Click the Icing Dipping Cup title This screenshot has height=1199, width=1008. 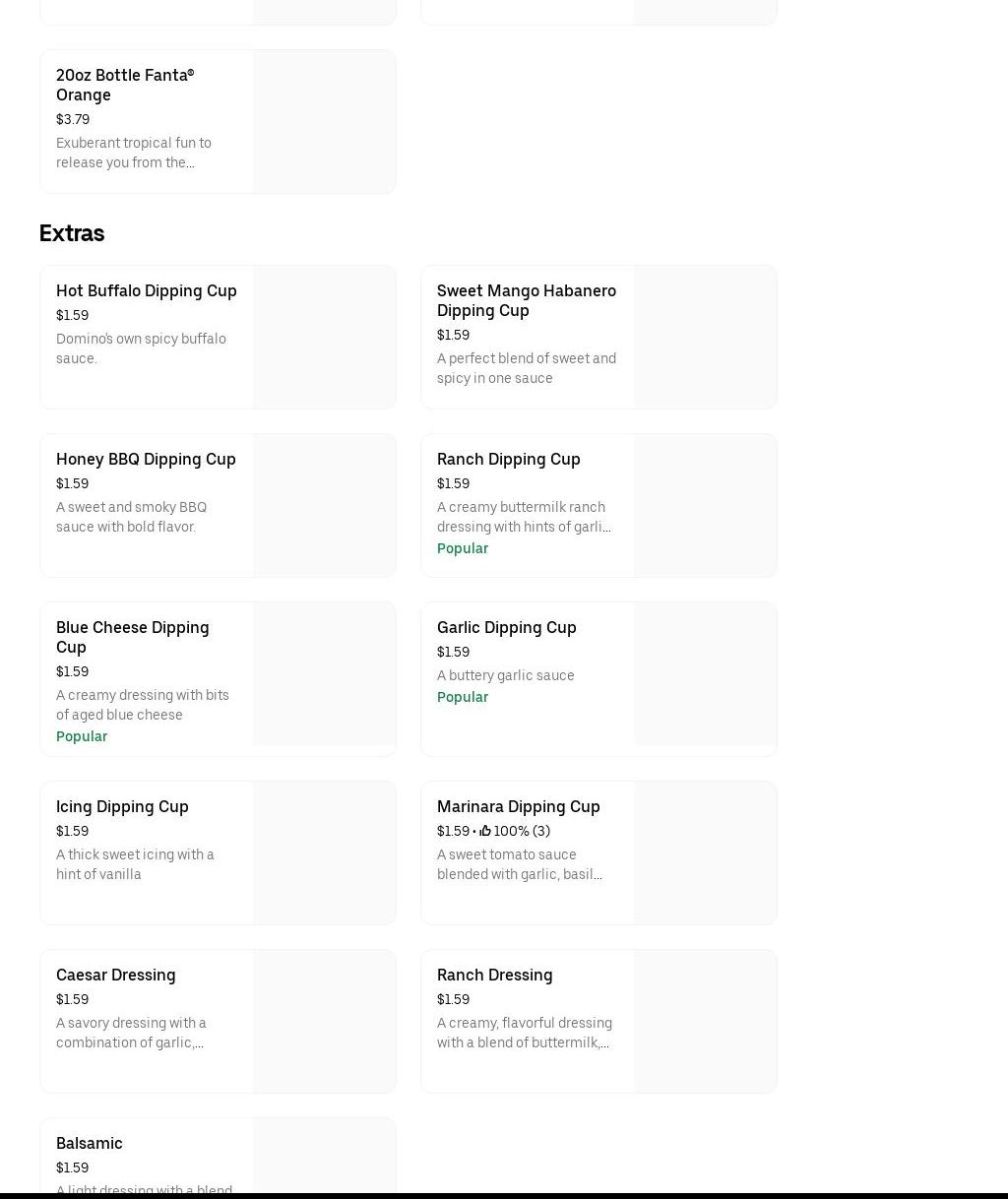pyautogui.click(x=122, y=806)
